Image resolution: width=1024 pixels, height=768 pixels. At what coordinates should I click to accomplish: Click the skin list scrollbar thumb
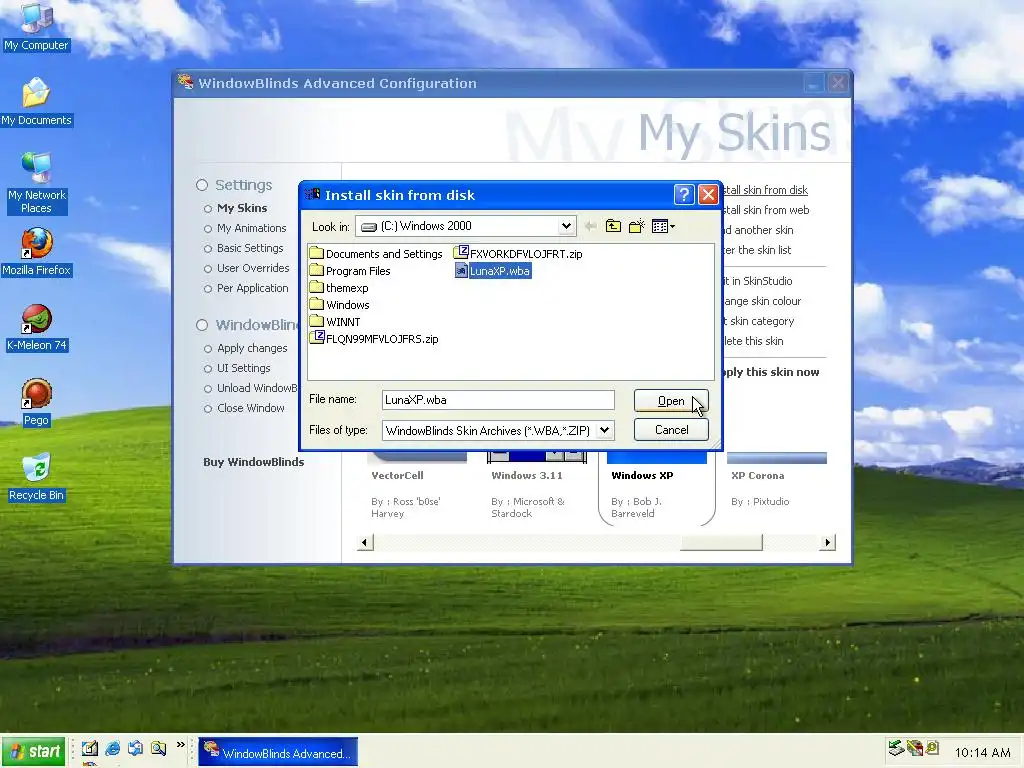click(721, 543)
